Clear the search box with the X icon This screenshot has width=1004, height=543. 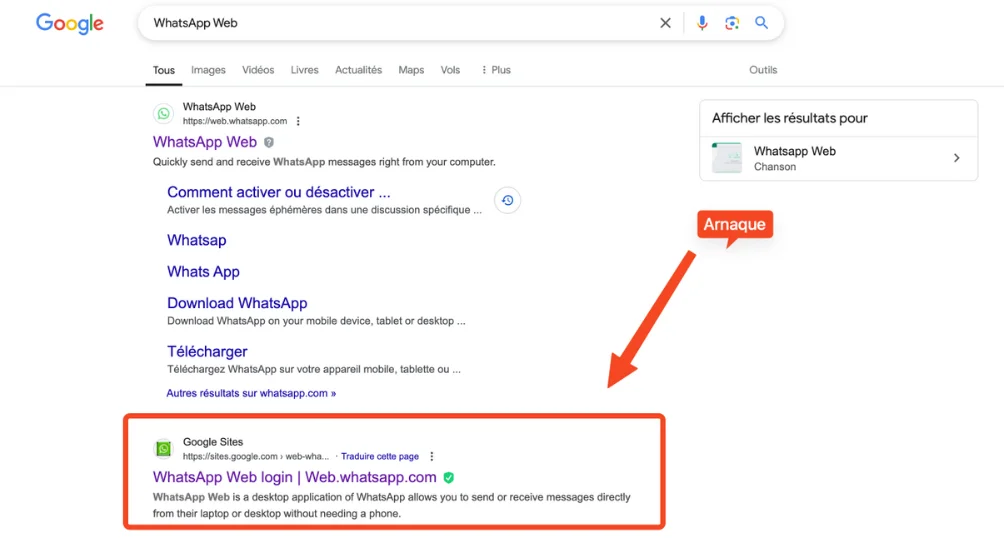(665, 23)
